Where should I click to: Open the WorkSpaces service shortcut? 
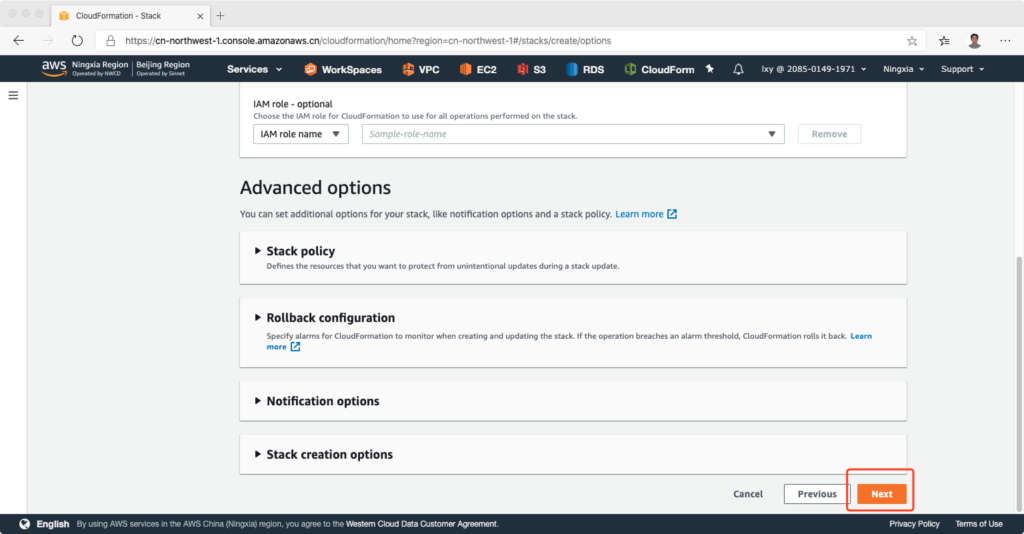pyautogui.click(x=345, y=69)
